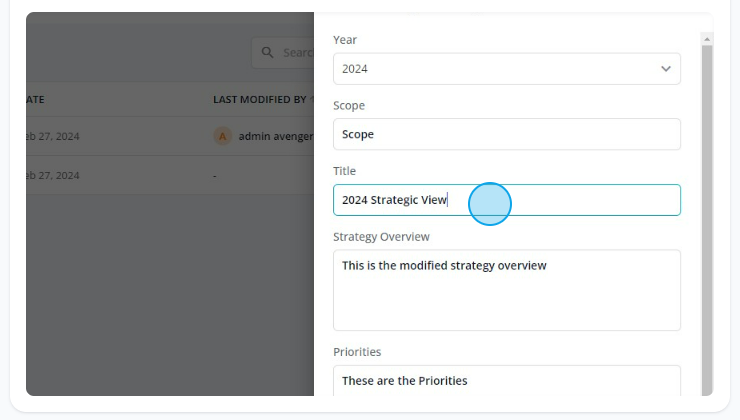Click the panel's vertical scrollbar thumb
The width and height of the screenshot is (740, 420).
[x=706, y=220]
